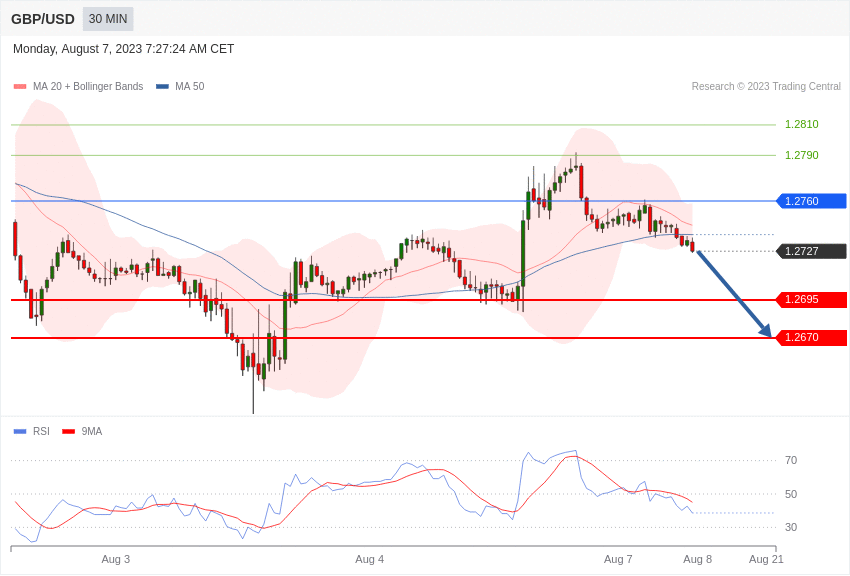Click the RSI 70 level label
Image resolution: width=850 pixels, height=576 pixels.
(791, 461)
